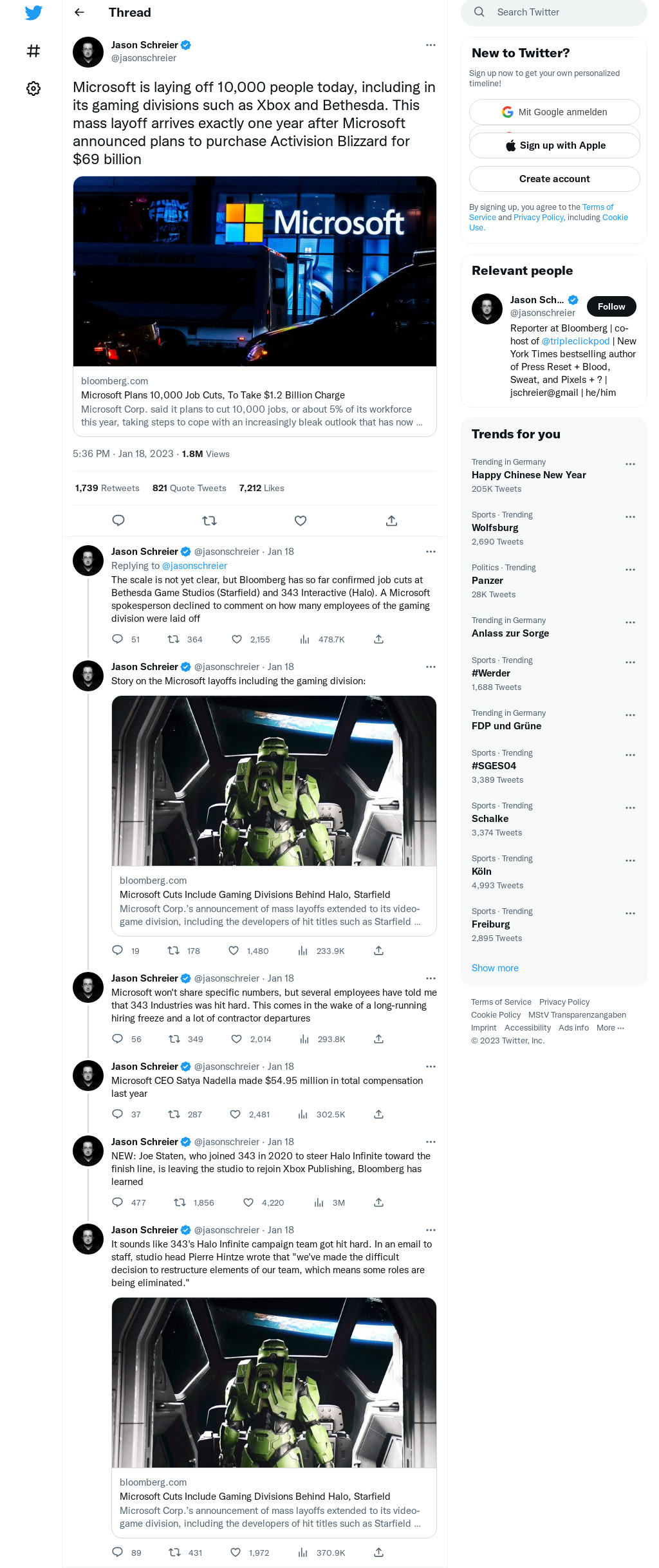Open more options on the main tweet
The width and height of the screenshot is (659, 1568).
[x=431, y=45]
